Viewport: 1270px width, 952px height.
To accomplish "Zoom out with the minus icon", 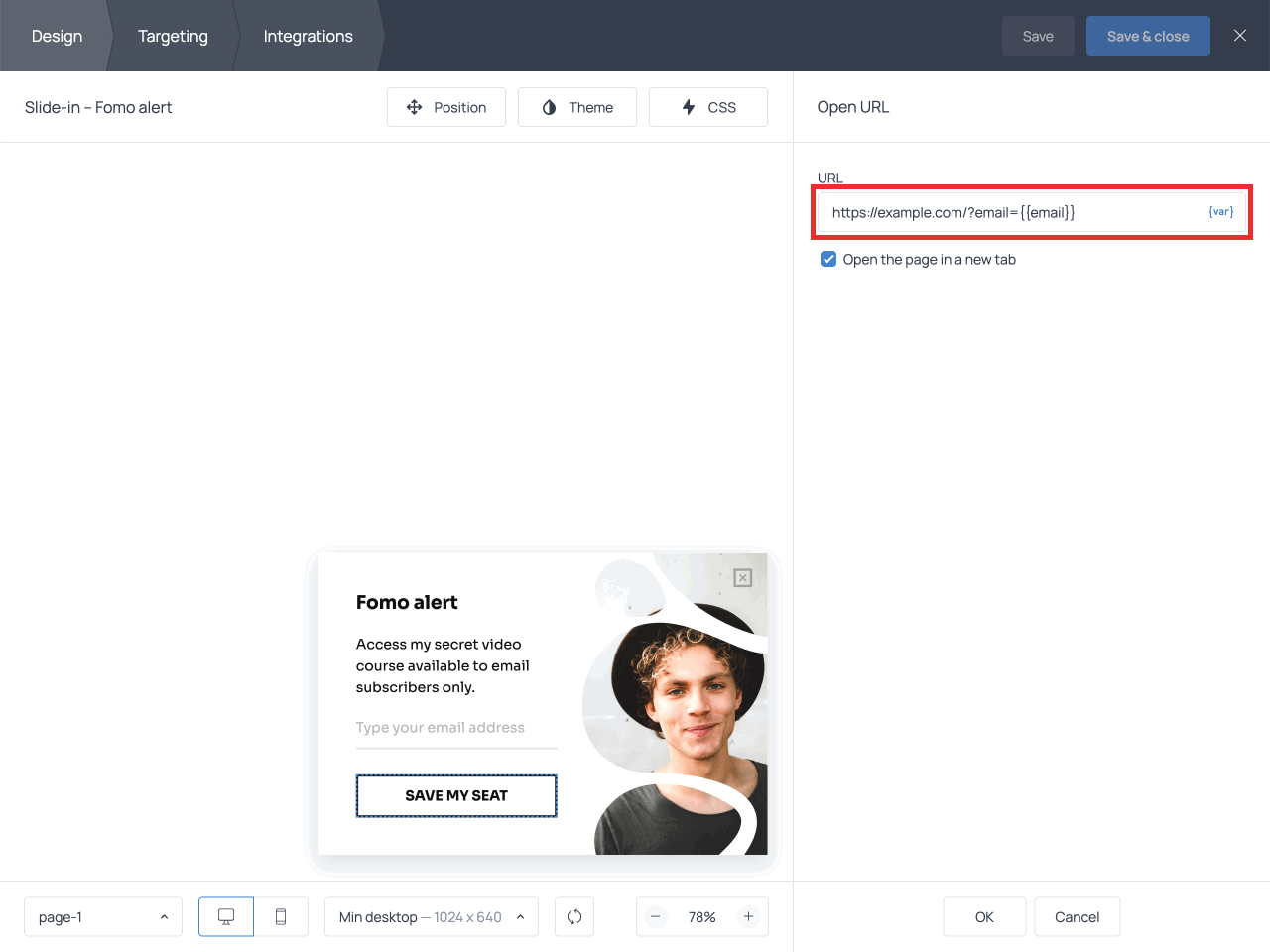I will 656,917.
